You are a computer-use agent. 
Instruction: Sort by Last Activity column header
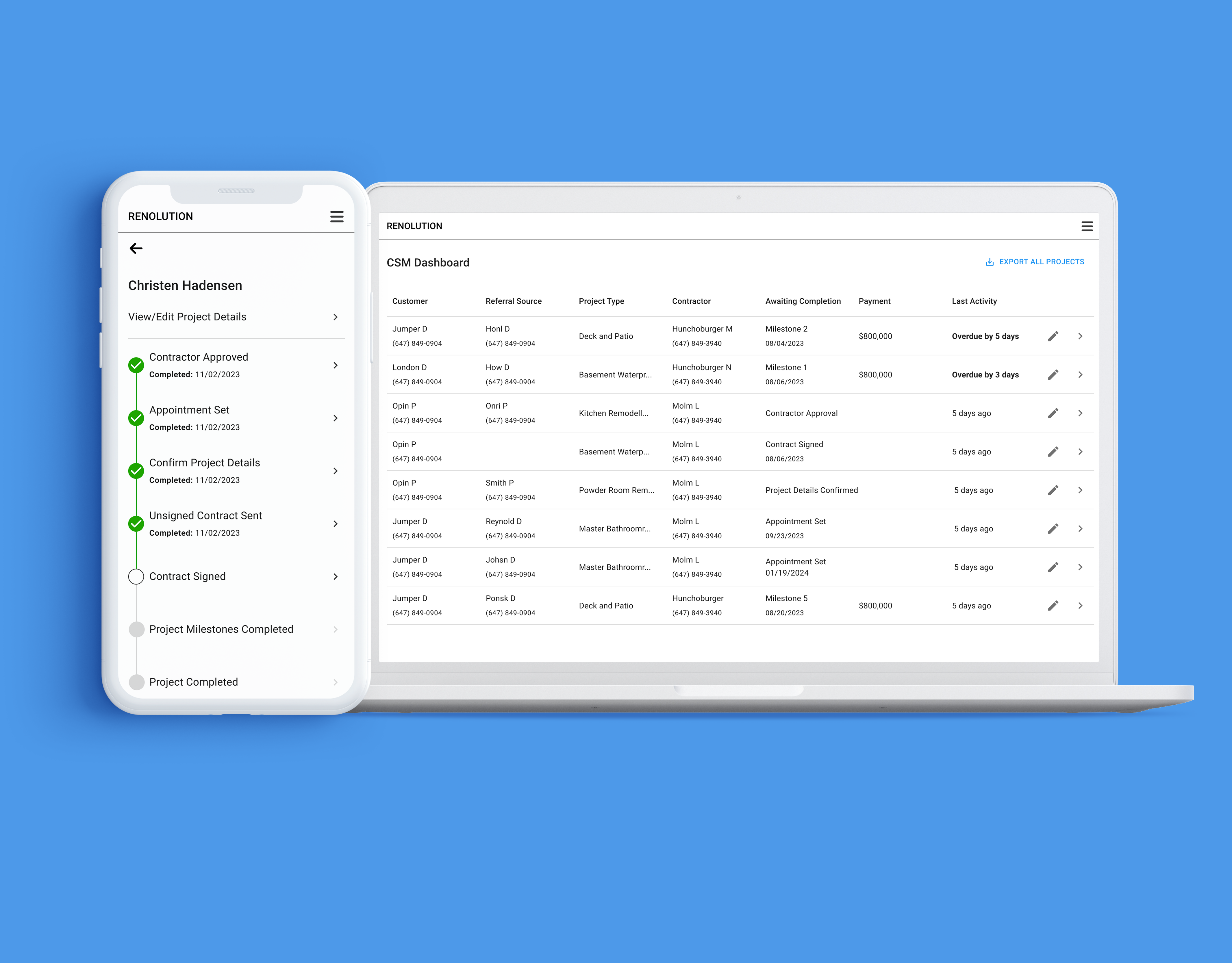[974, 301]
